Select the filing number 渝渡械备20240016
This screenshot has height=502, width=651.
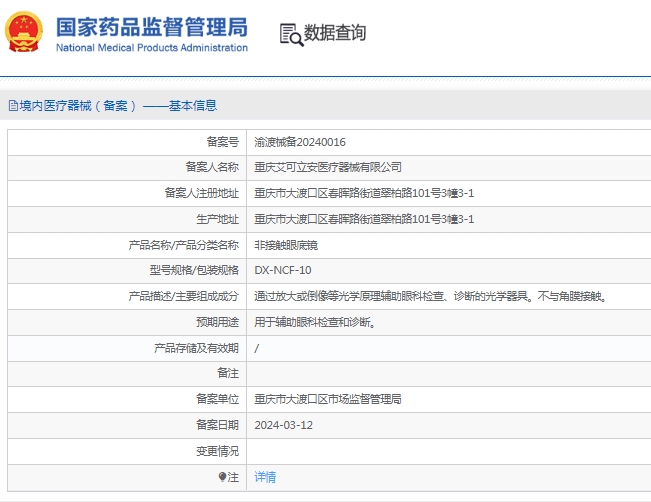300,142
